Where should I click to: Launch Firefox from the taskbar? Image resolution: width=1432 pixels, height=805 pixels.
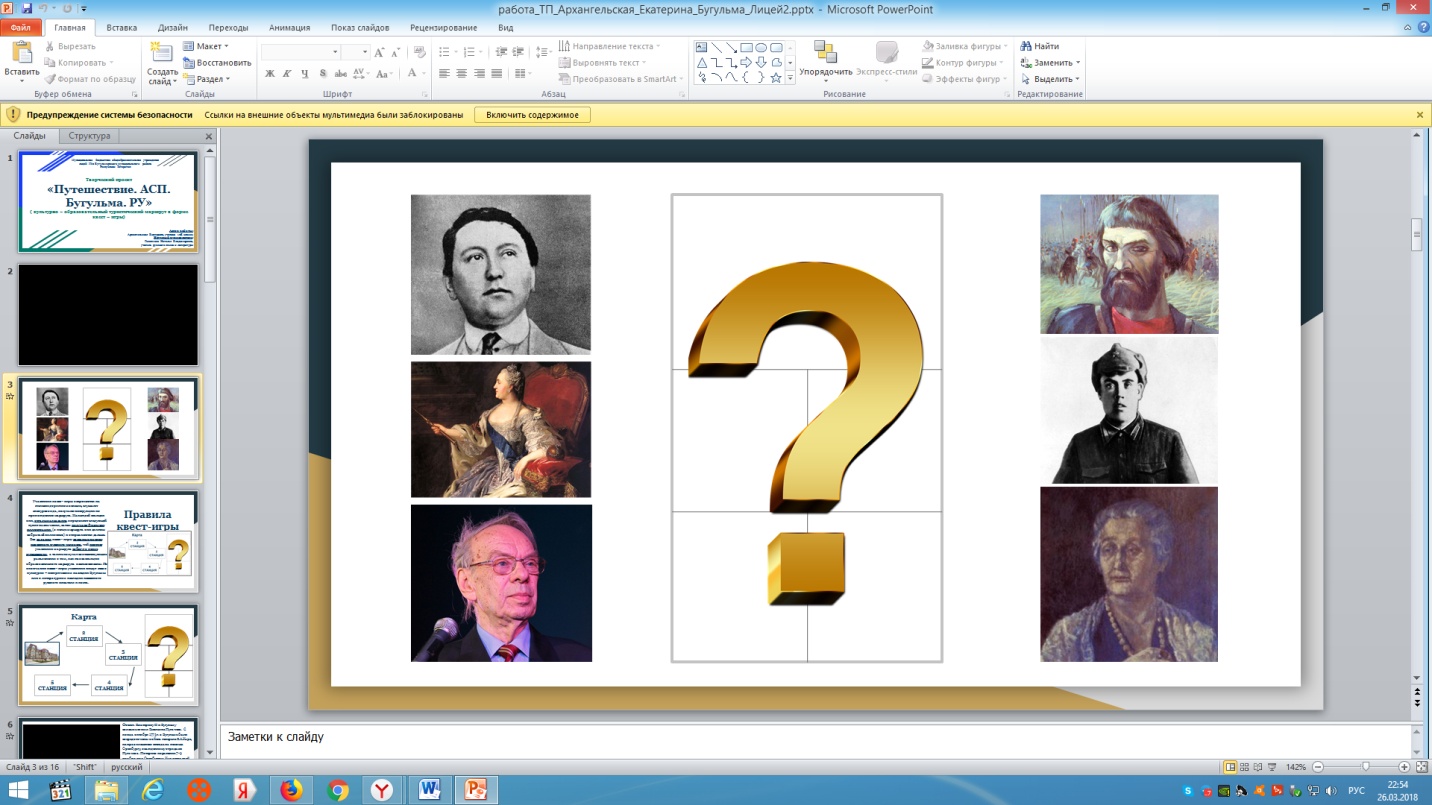pyautogui.click(x=291, y=790)
